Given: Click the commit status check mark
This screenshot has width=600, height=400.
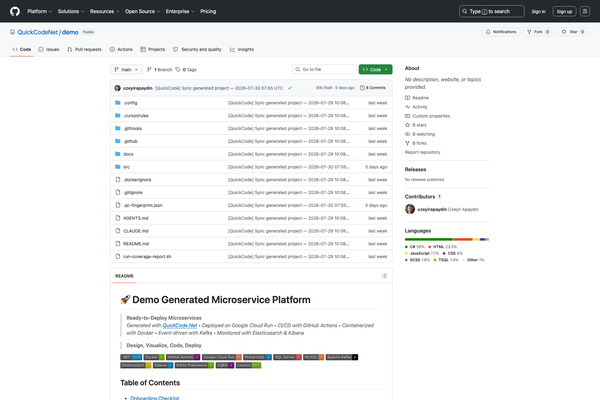Looking at the screenshot, I should (290, 88).
